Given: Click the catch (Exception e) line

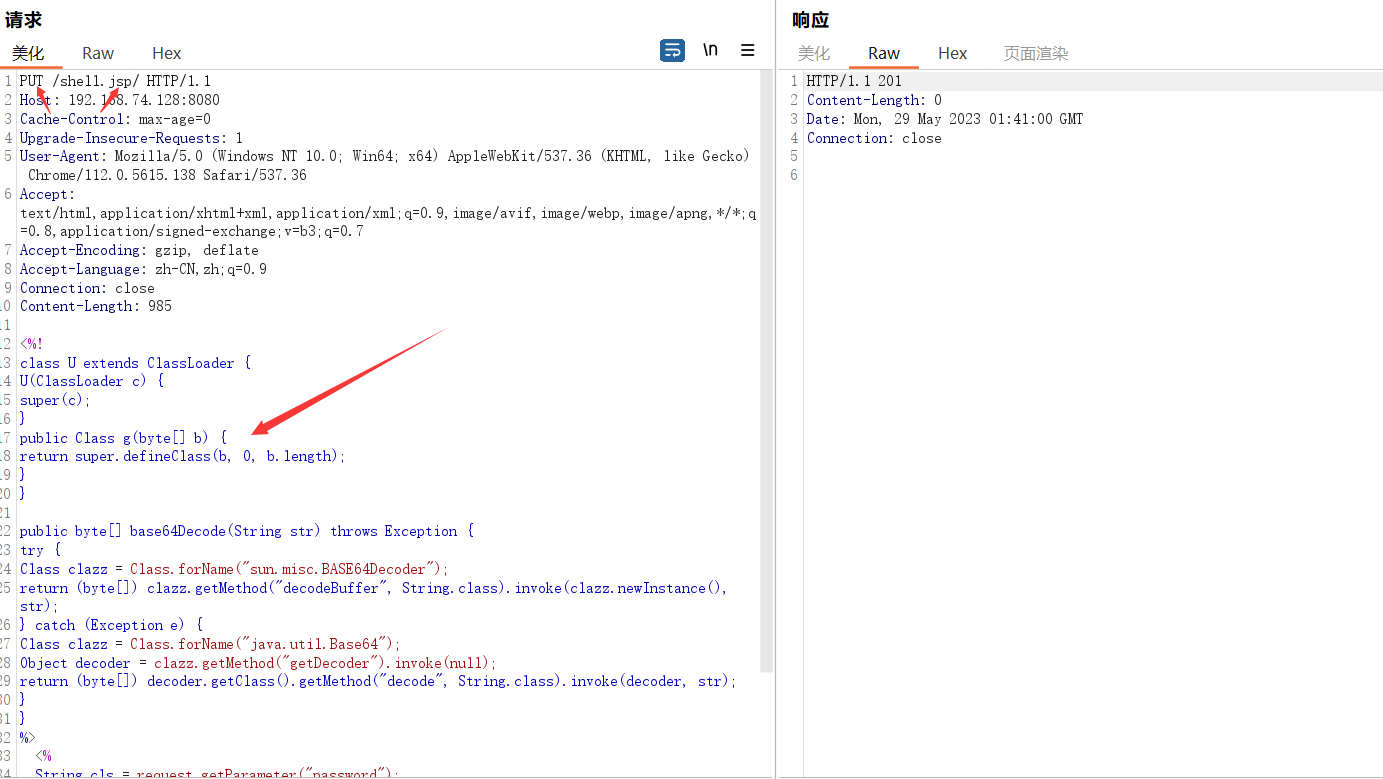Looking at the screenshot, I should tap(111, 625).
